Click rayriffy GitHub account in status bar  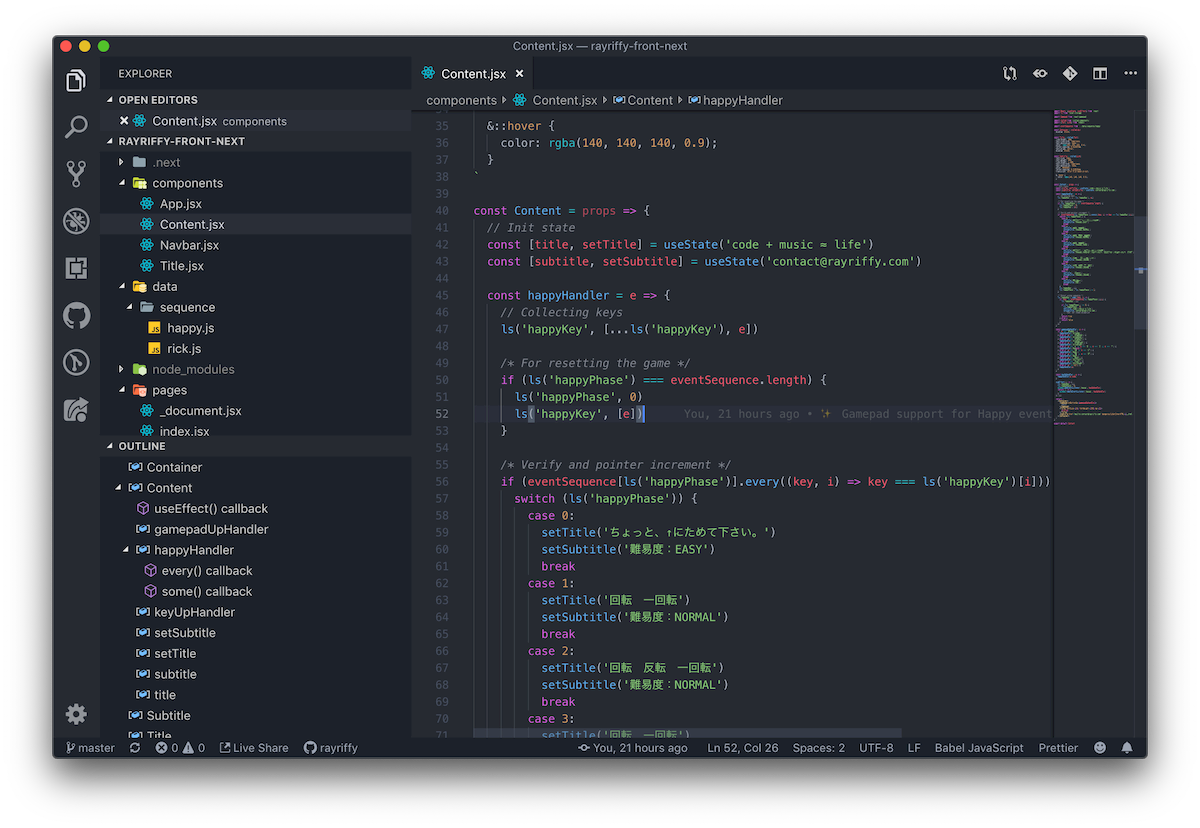click(x=330, y=748)
